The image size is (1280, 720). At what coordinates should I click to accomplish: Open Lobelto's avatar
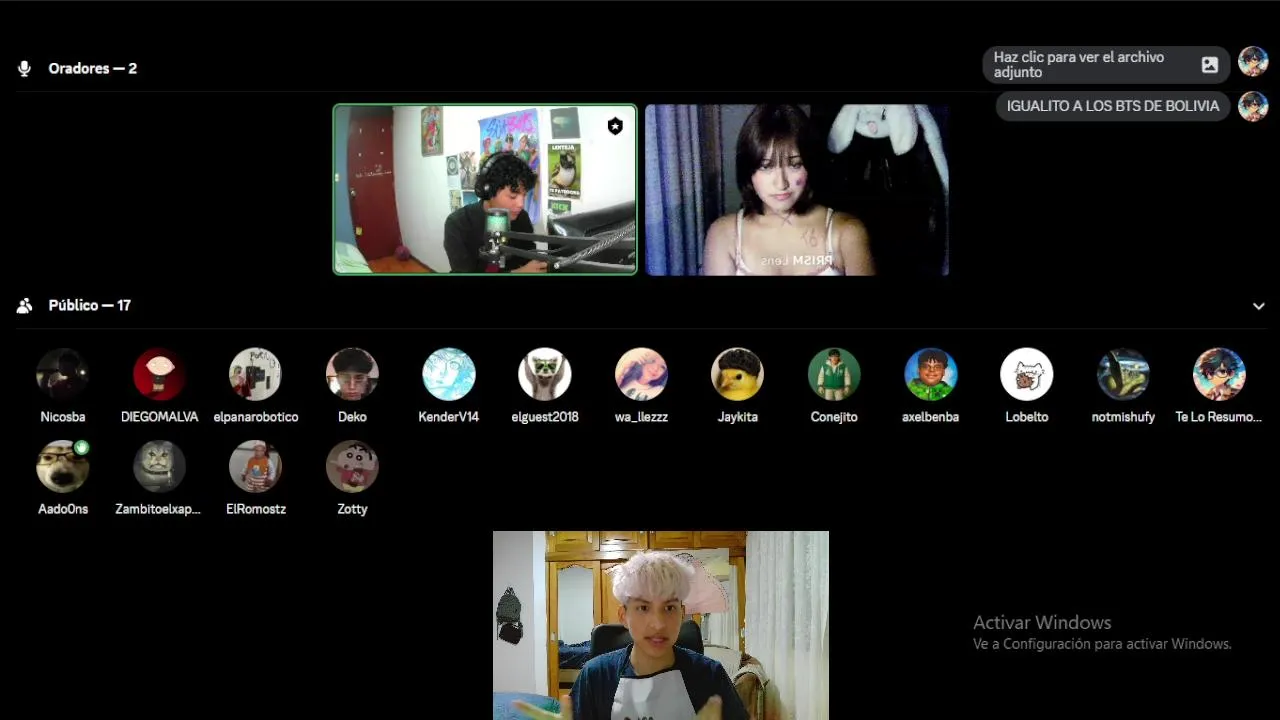click(x=1027, y=374)
